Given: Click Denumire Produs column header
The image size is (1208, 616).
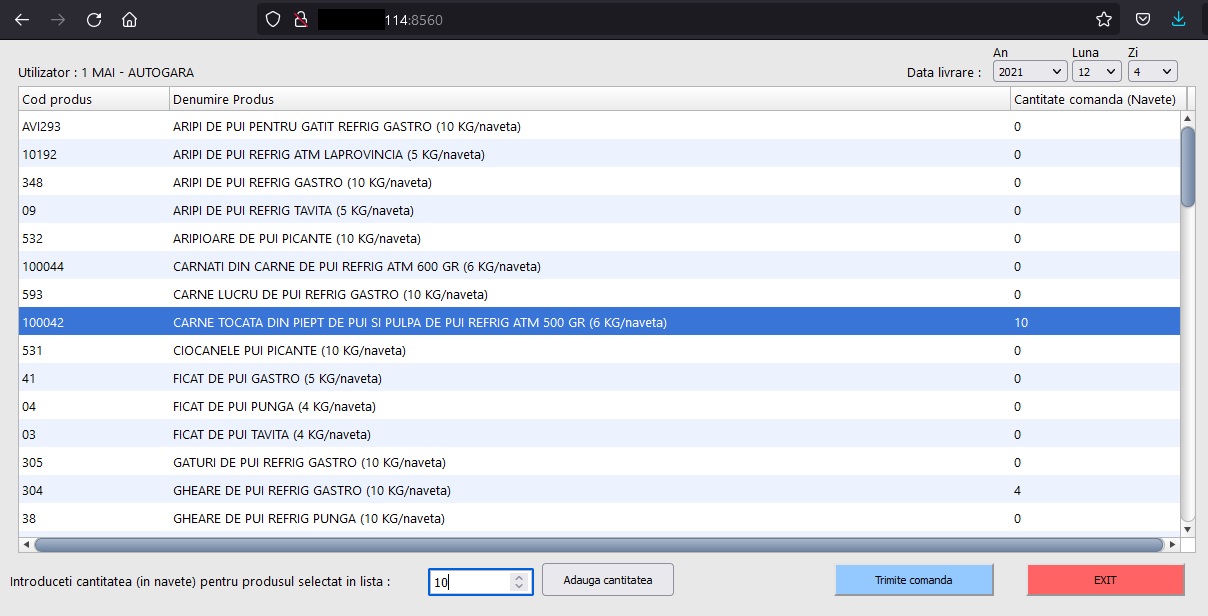Looking at the screenshot, I should (589, 99).
